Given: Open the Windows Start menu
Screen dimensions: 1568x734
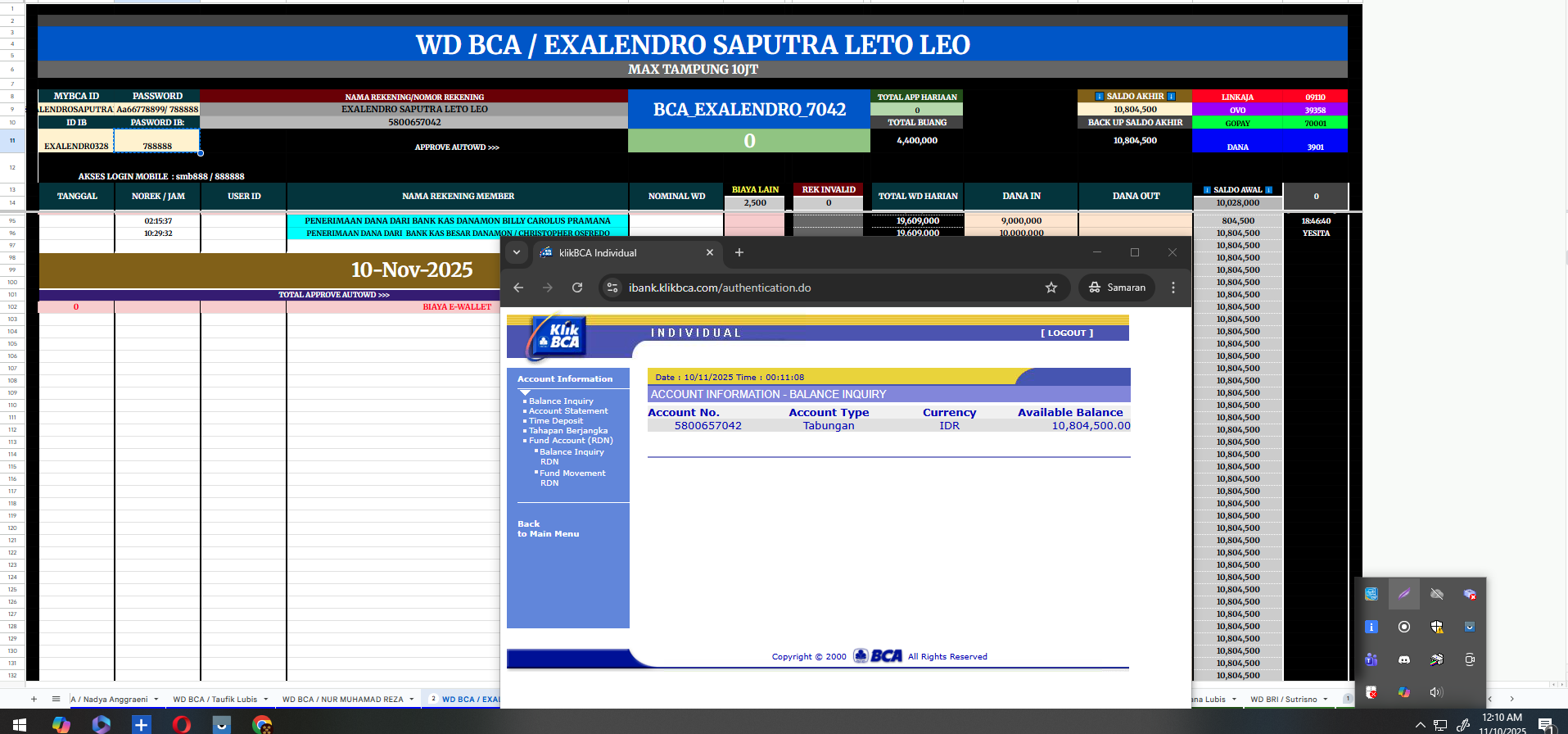Looking at the screenshot, I should (x=20, y=724).
